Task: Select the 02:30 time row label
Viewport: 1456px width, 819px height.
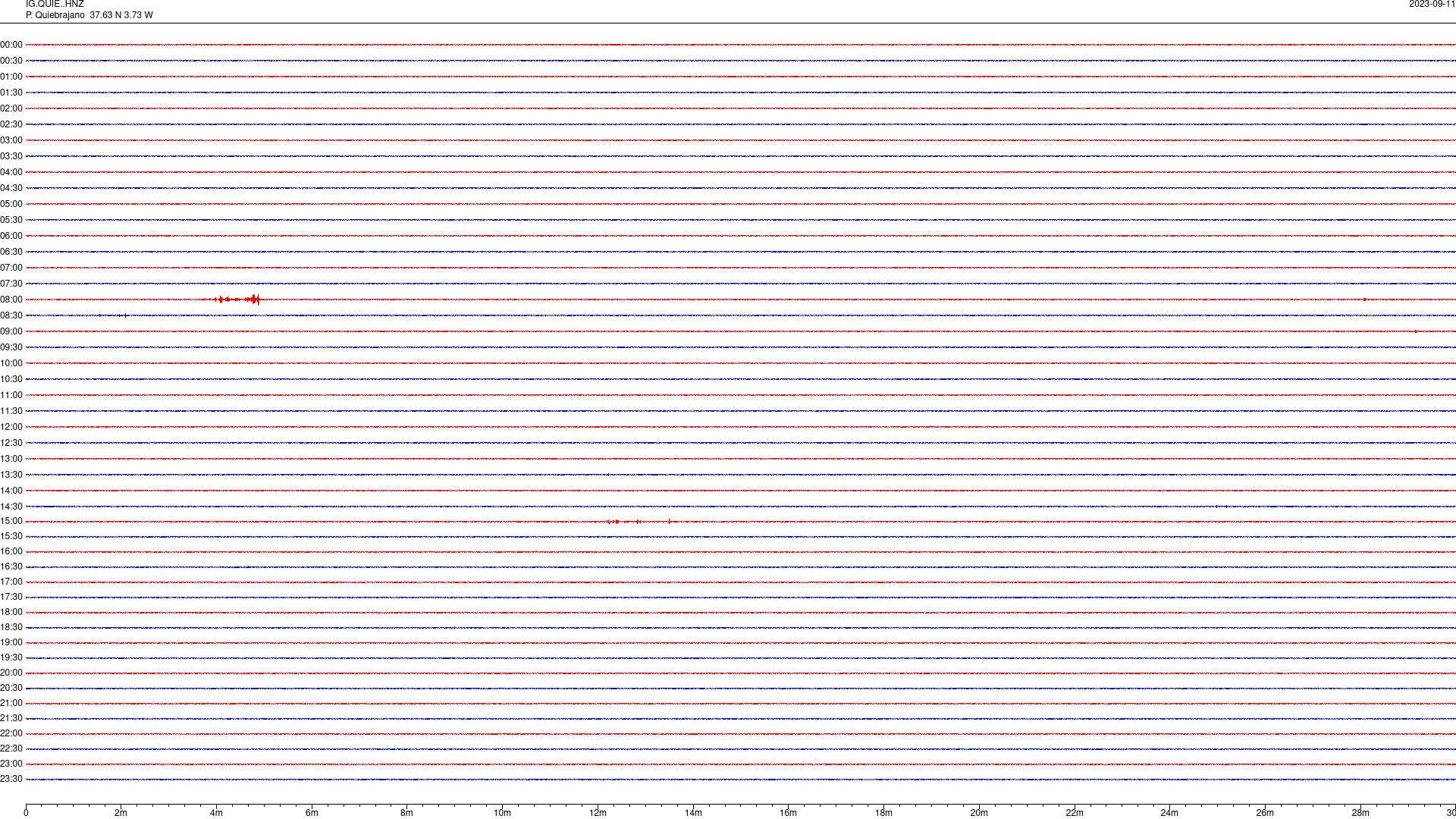Action: pyautogui.click(x=11, y=124)
